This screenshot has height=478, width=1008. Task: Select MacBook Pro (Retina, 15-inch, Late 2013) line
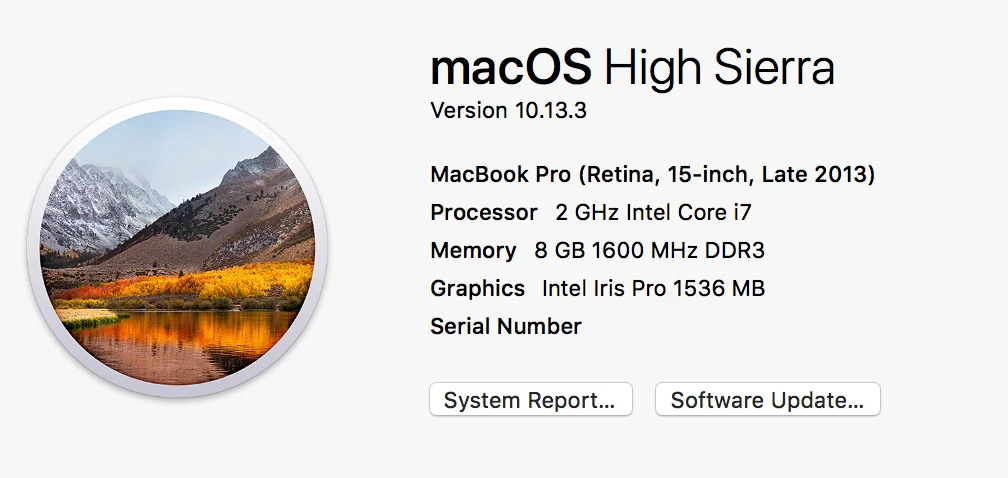point(652,175)
